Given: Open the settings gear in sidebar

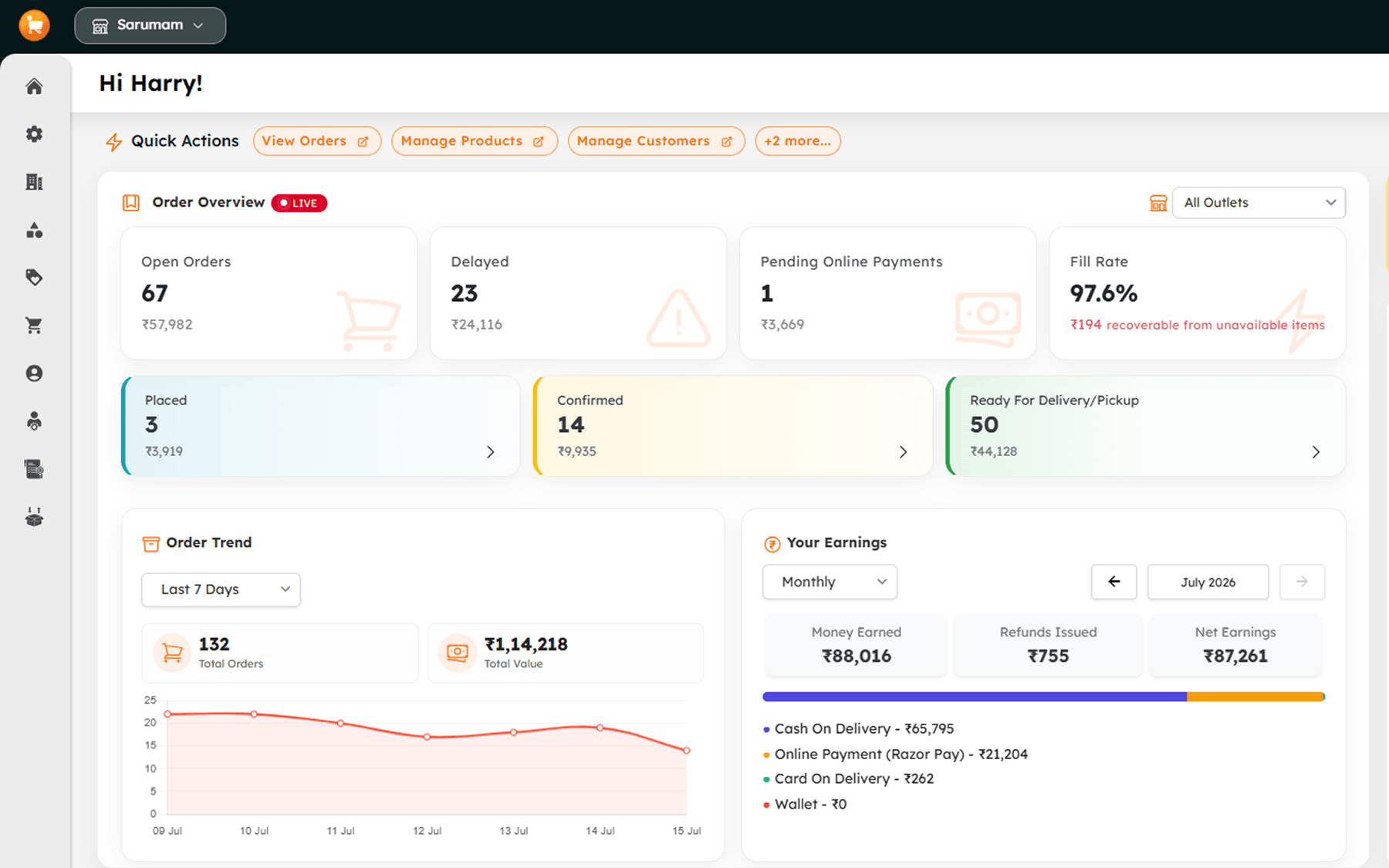Looking at the screenshot, I should 34,134.
